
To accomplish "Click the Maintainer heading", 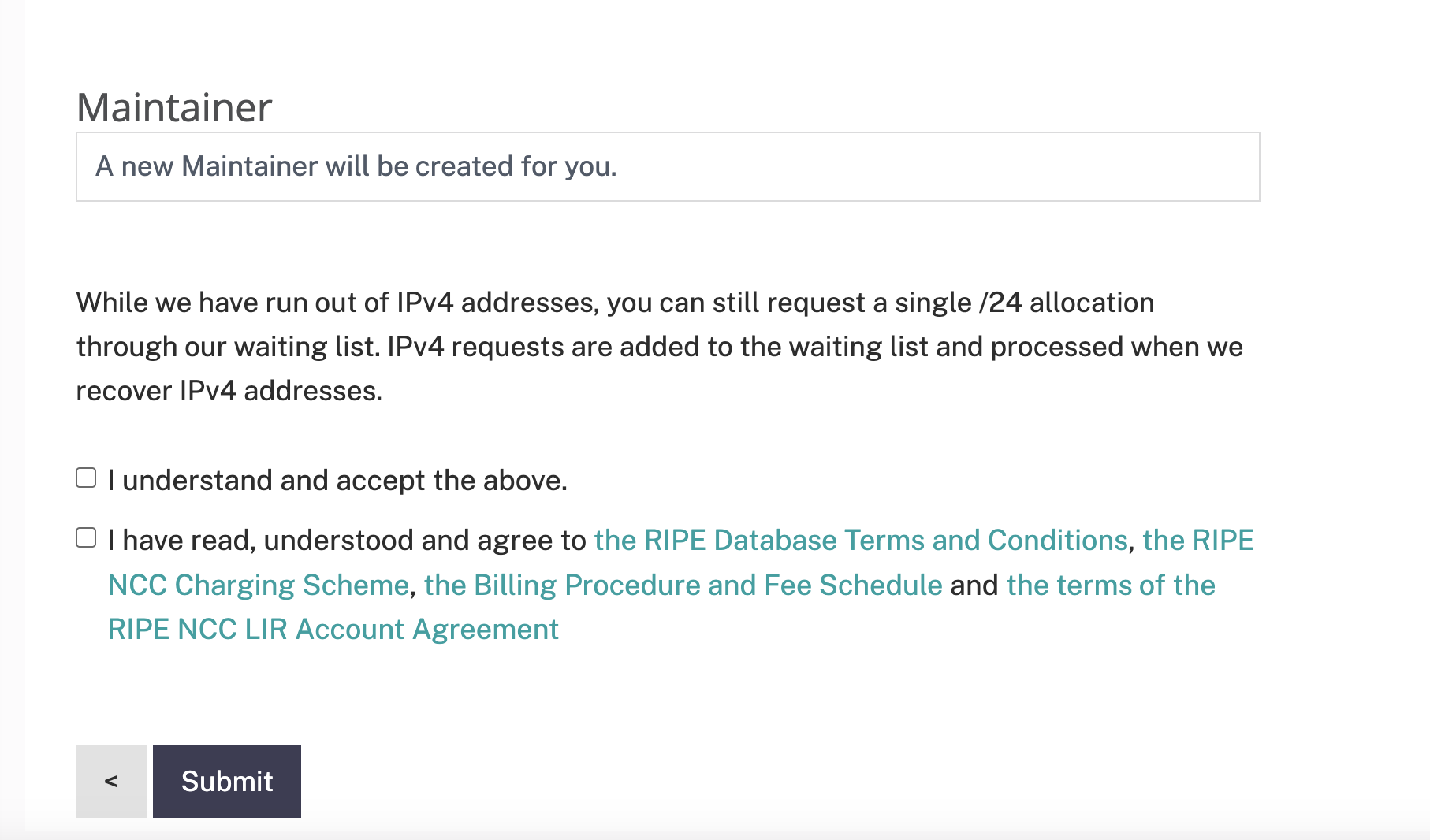I will tap(173, 106).
